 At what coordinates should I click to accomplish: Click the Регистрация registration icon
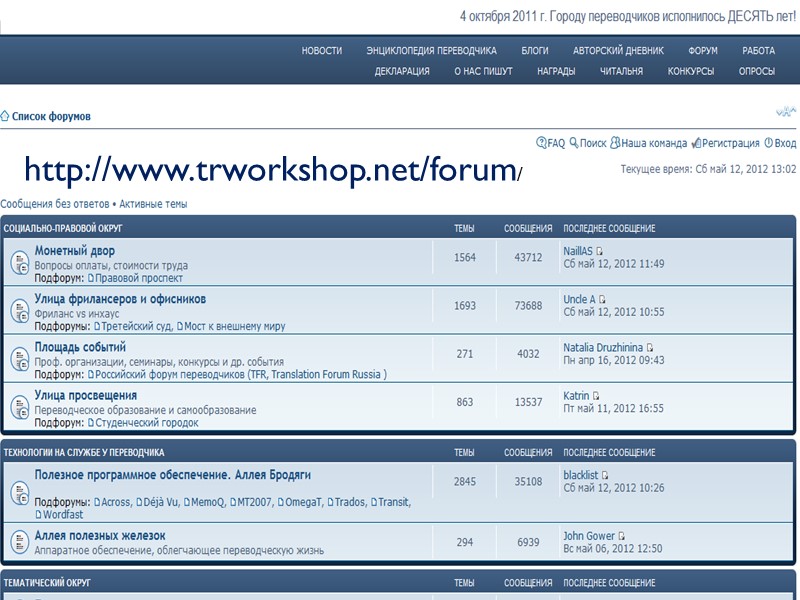[x=697, y=143]
